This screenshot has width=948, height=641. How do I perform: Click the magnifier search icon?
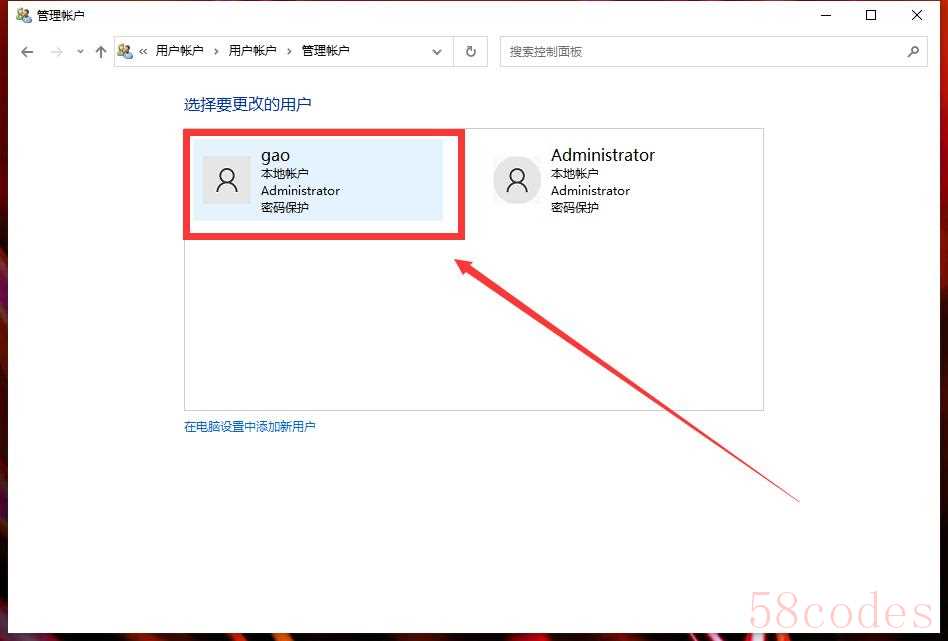coord(913,52)
